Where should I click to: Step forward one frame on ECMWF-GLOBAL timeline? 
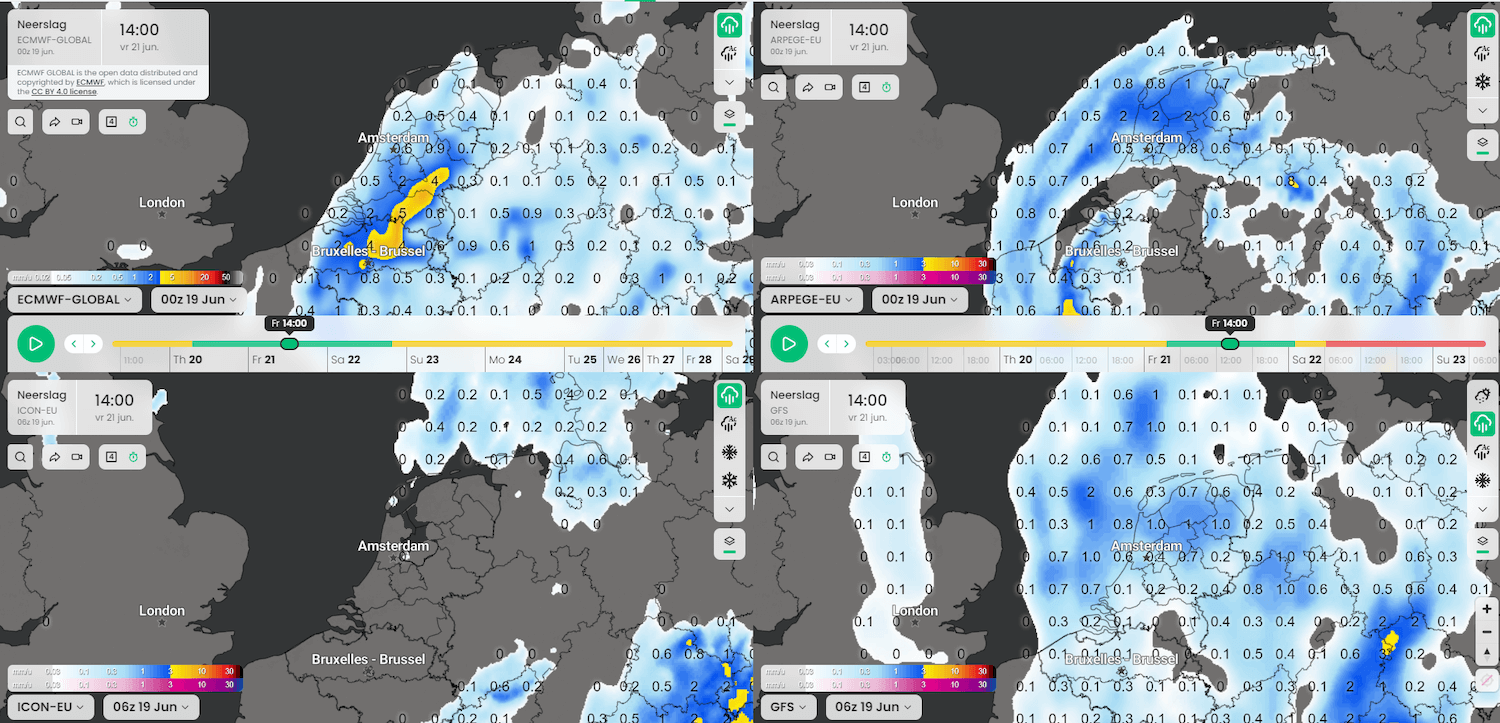pyautogui.click(x=93, y=344)
